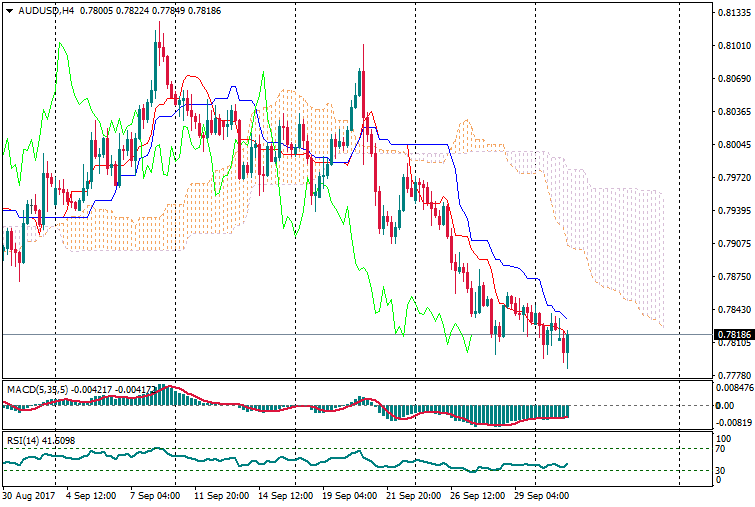
Task: Click the 0.80005 price axis label
Action: 733,144
